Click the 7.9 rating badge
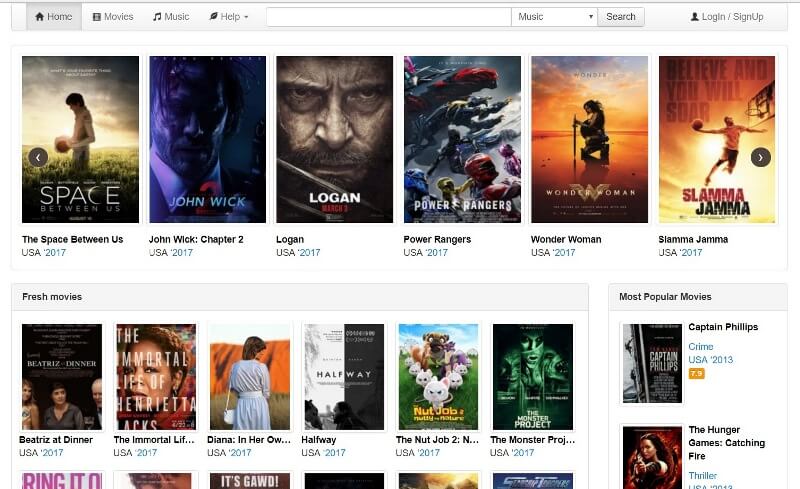The width and height of the screenshot is (800, 489). (696, 374)
